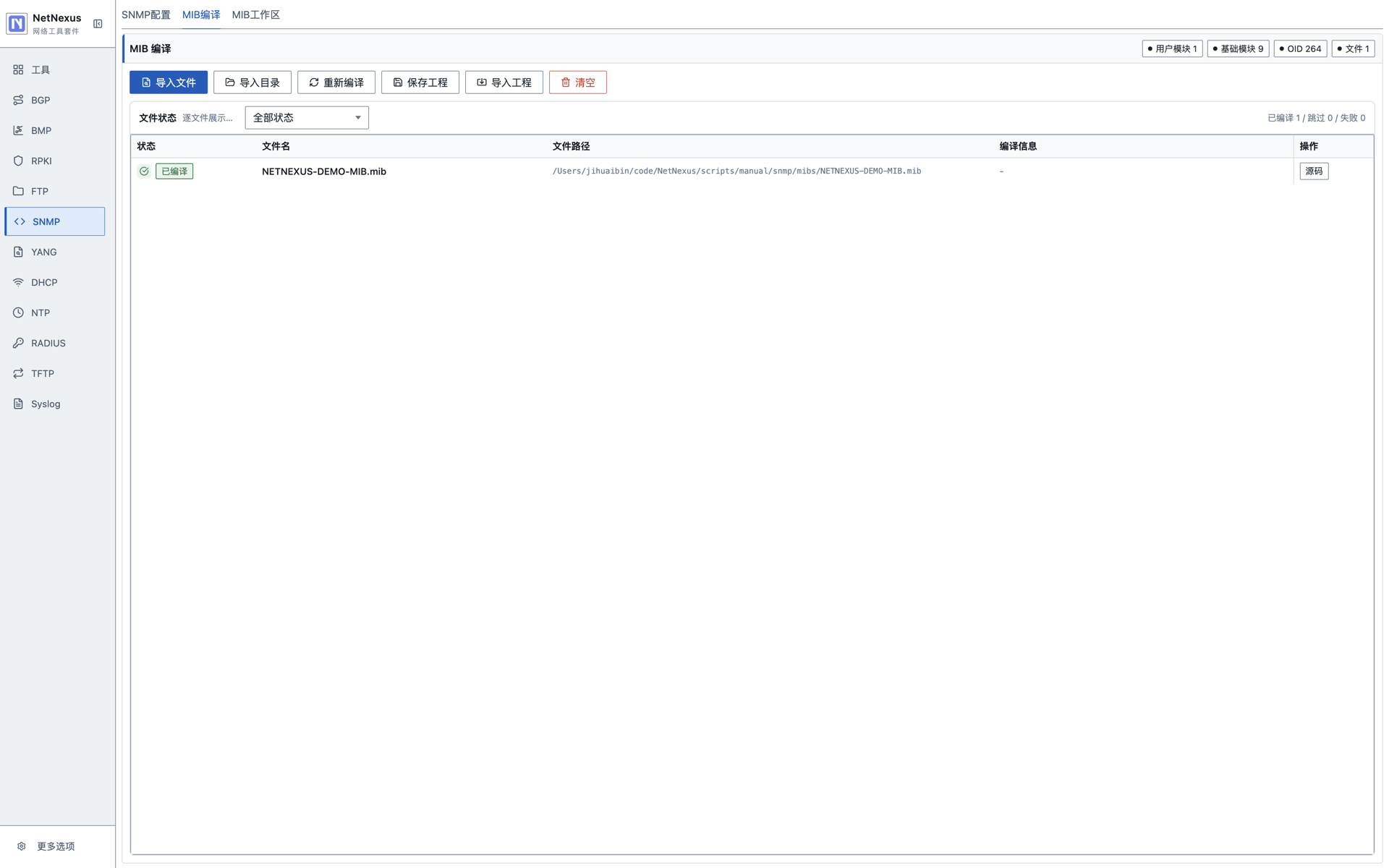The image size is (1389, 868).
Task: Click the file path of NETNEXUS-DEMO-MIB.mib
Action: coord(736,171)
